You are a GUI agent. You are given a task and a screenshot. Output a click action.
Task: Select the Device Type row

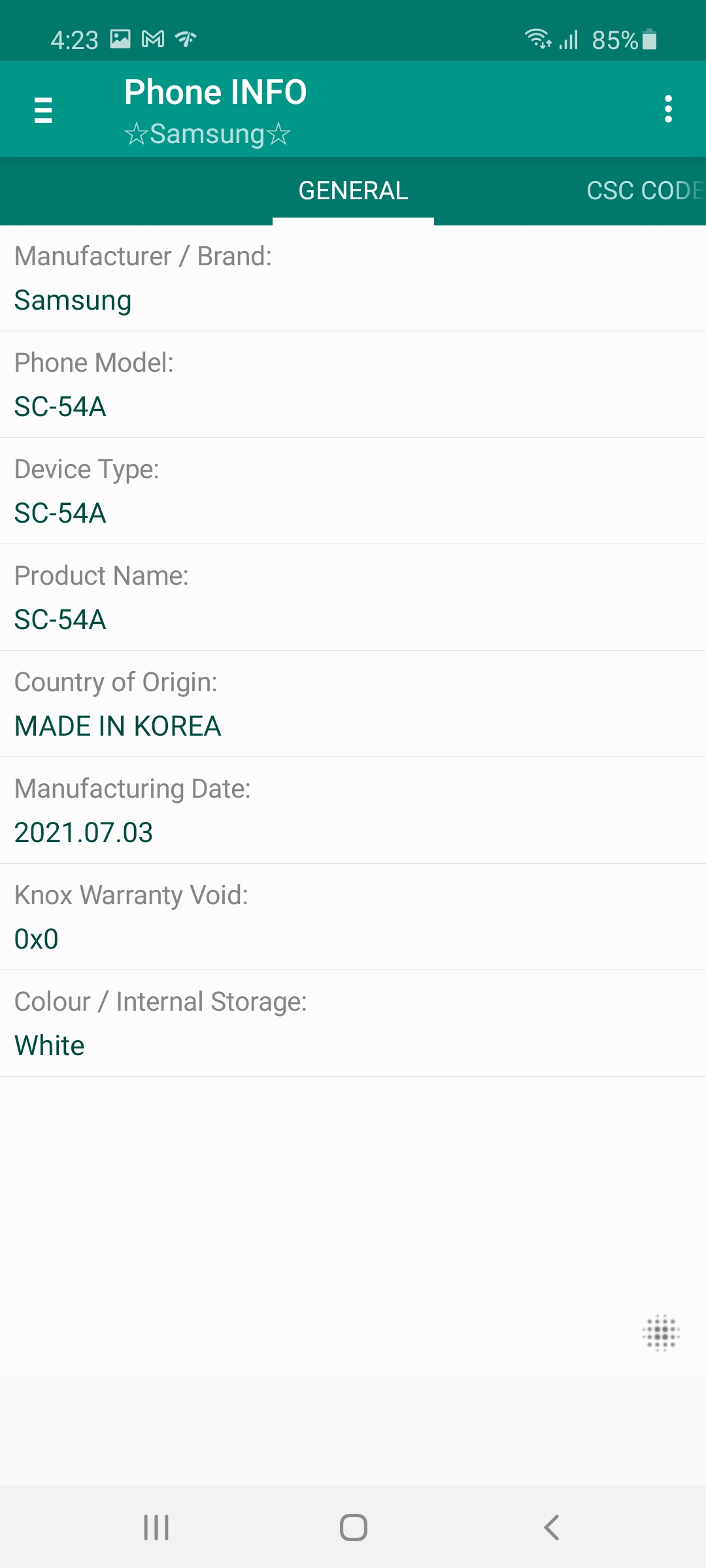point(353,491)
